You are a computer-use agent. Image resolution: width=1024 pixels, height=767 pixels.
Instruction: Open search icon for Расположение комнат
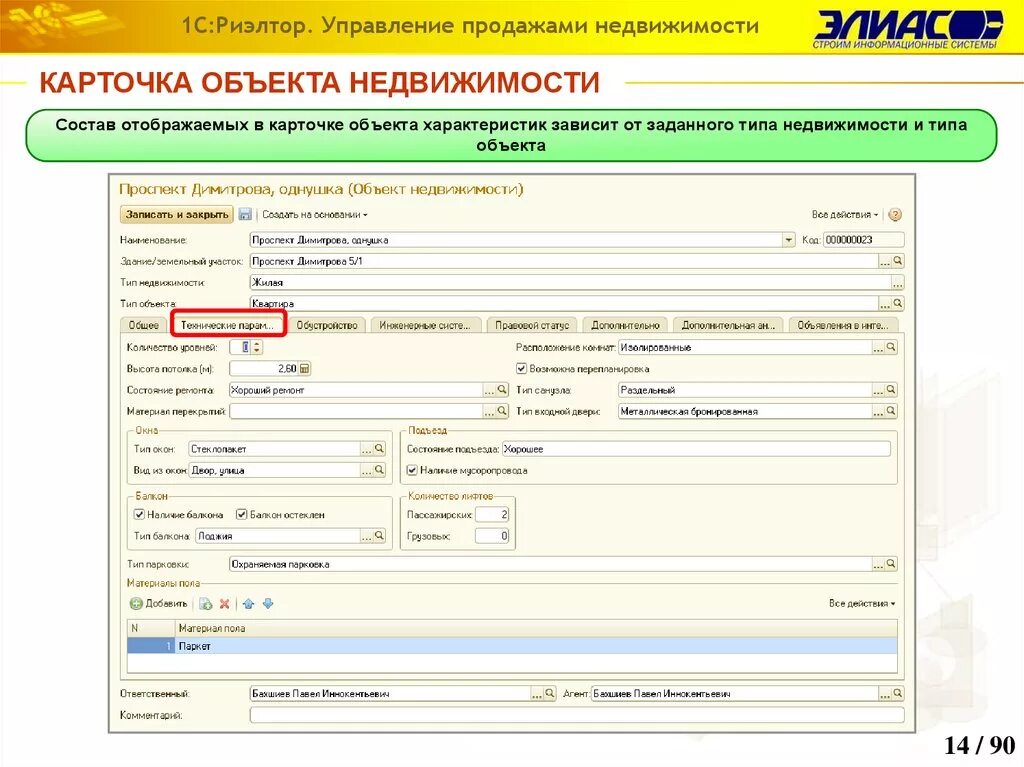click(891, 347)
